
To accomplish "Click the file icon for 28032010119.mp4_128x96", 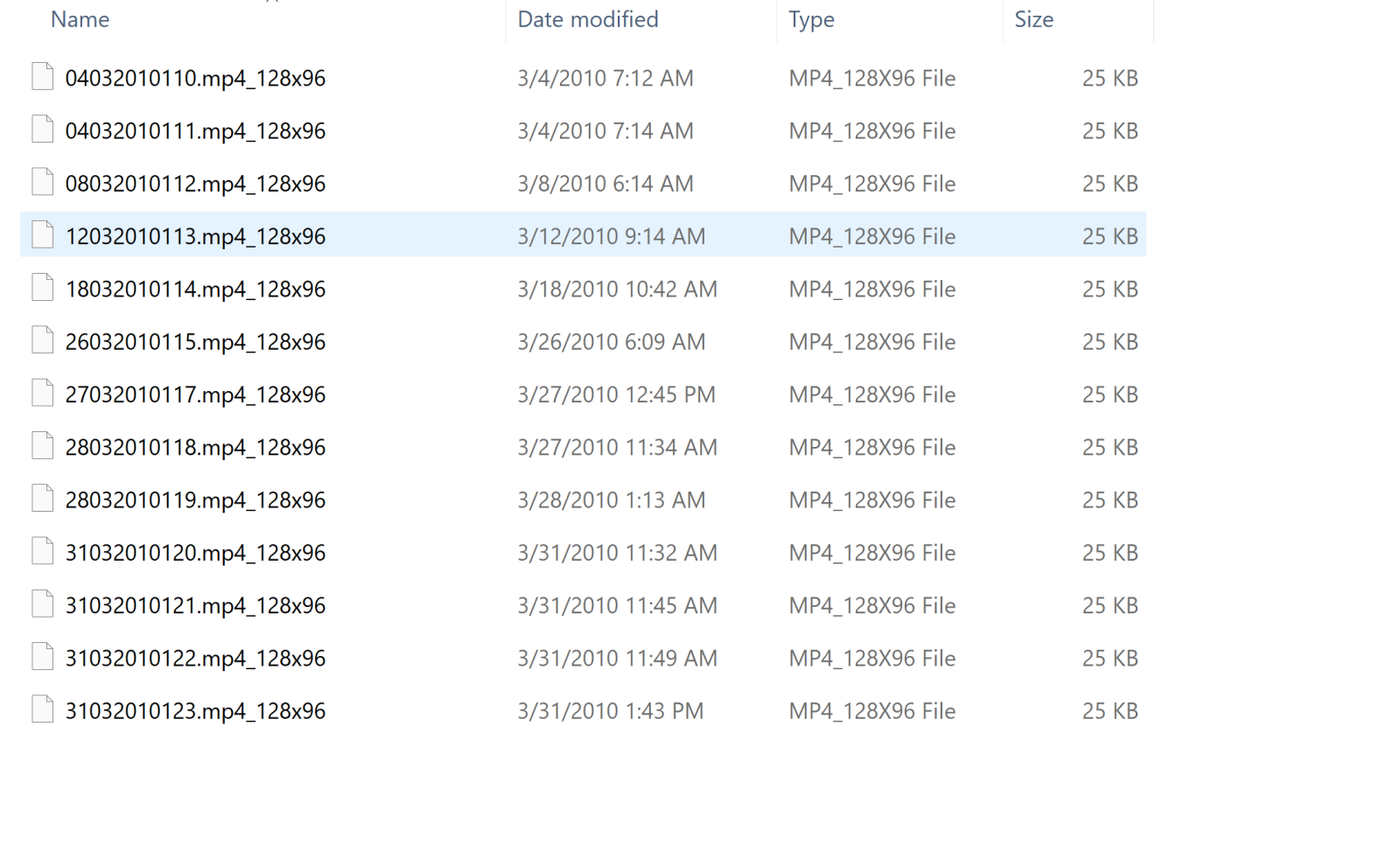I will tap(42, 499).
